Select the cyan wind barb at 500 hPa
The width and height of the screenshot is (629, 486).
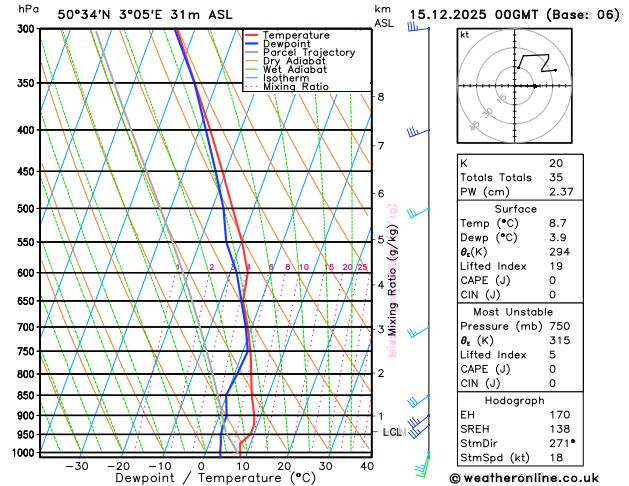pos(418,213)
